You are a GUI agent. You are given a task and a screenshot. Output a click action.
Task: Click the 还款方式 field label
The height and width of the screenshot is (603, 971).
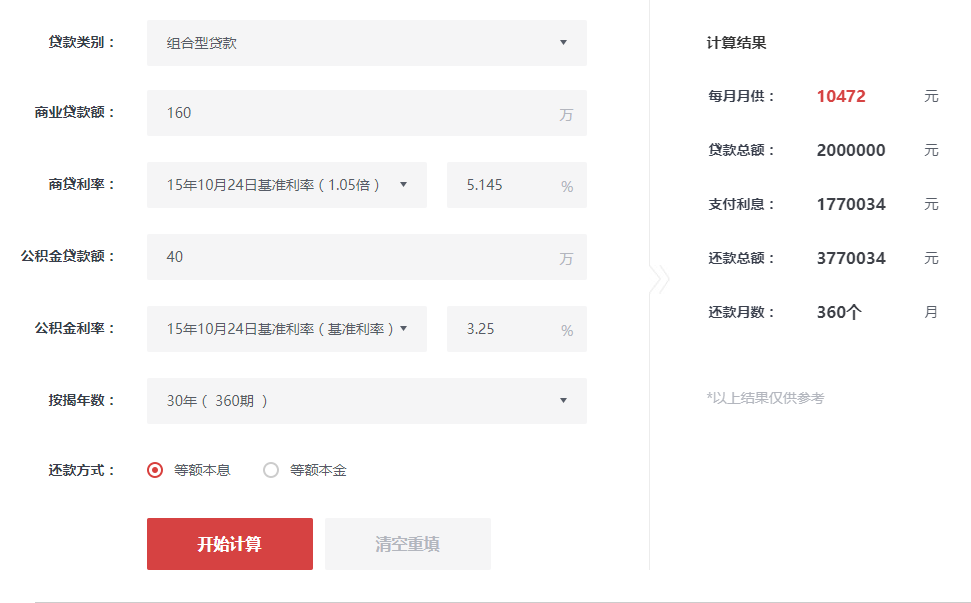[x=82, y=470]
